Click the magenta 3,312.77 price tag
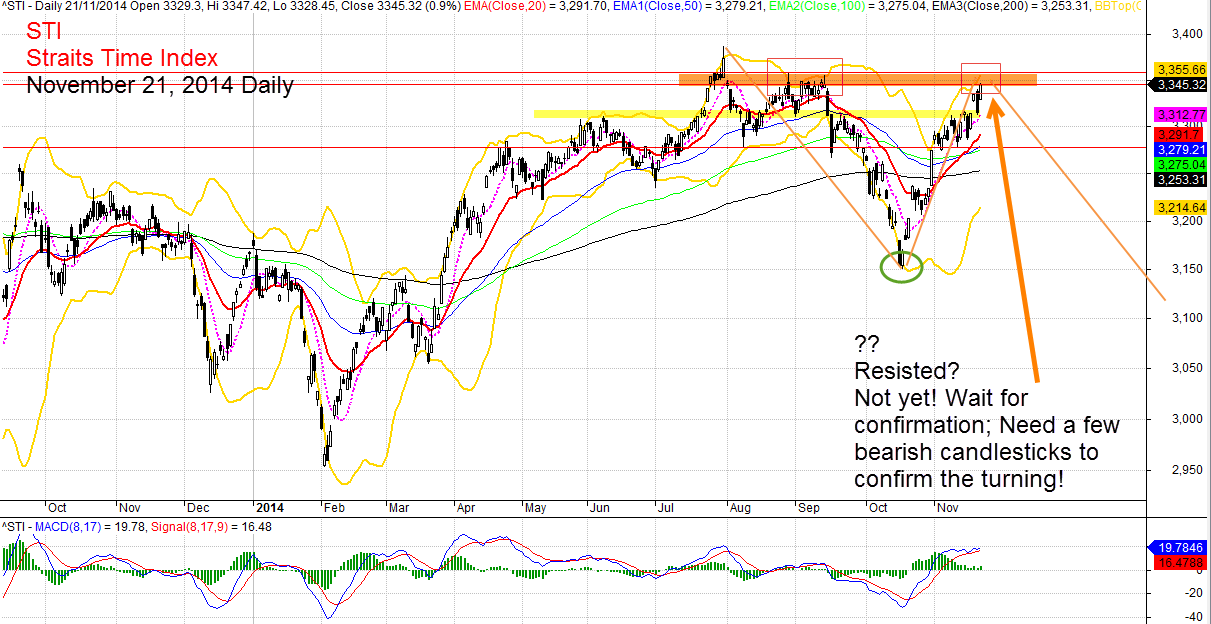This screenshot has height=624, width=1211. point(1180,116)
